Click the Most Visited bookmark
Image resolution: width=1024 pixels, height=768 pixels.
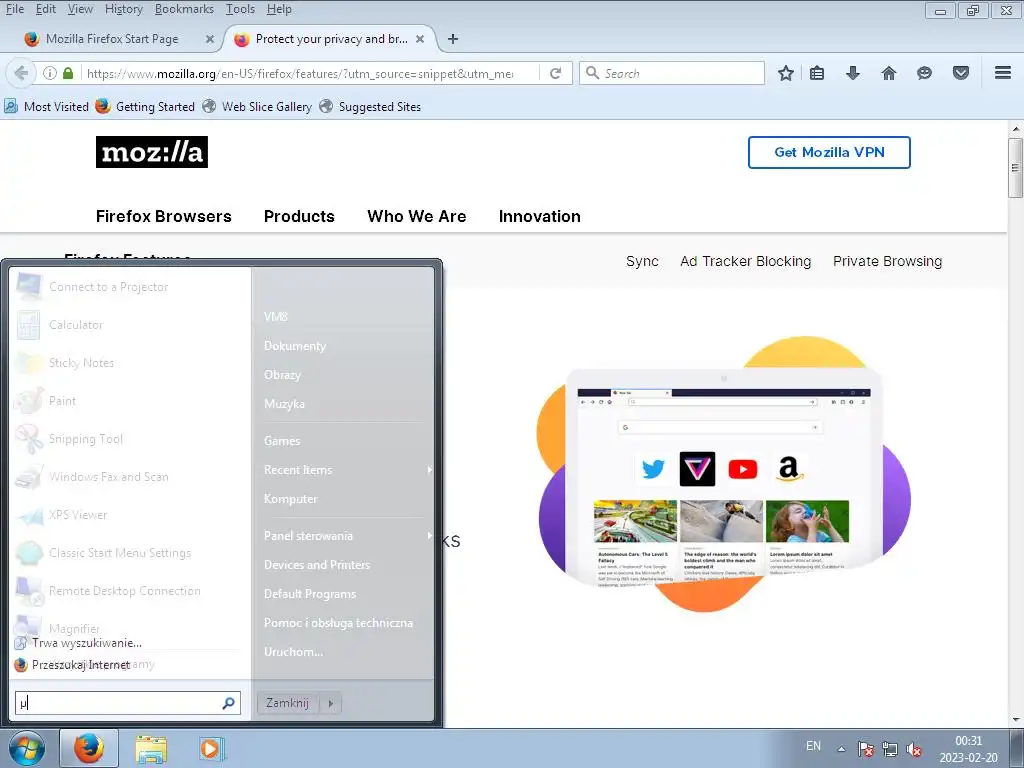[x=46, y=106]
